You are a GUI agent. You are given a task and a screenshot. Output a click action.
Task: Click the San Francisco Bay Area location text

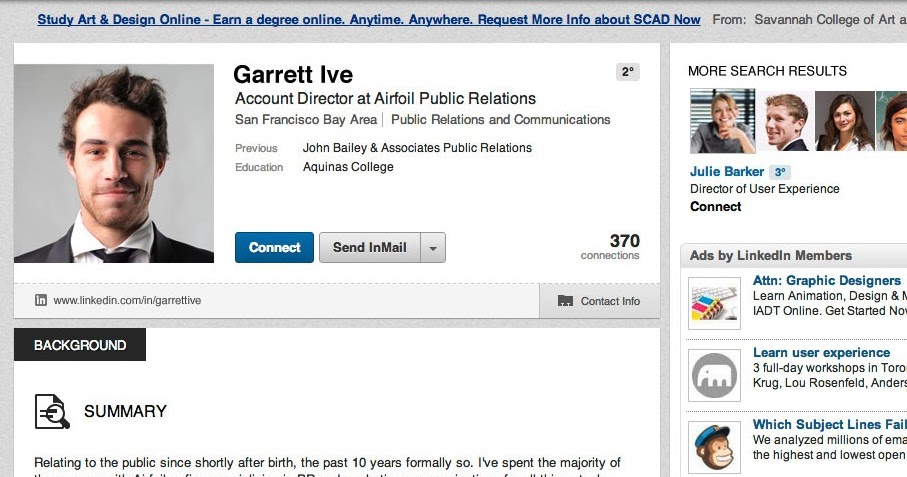[305, 120]
